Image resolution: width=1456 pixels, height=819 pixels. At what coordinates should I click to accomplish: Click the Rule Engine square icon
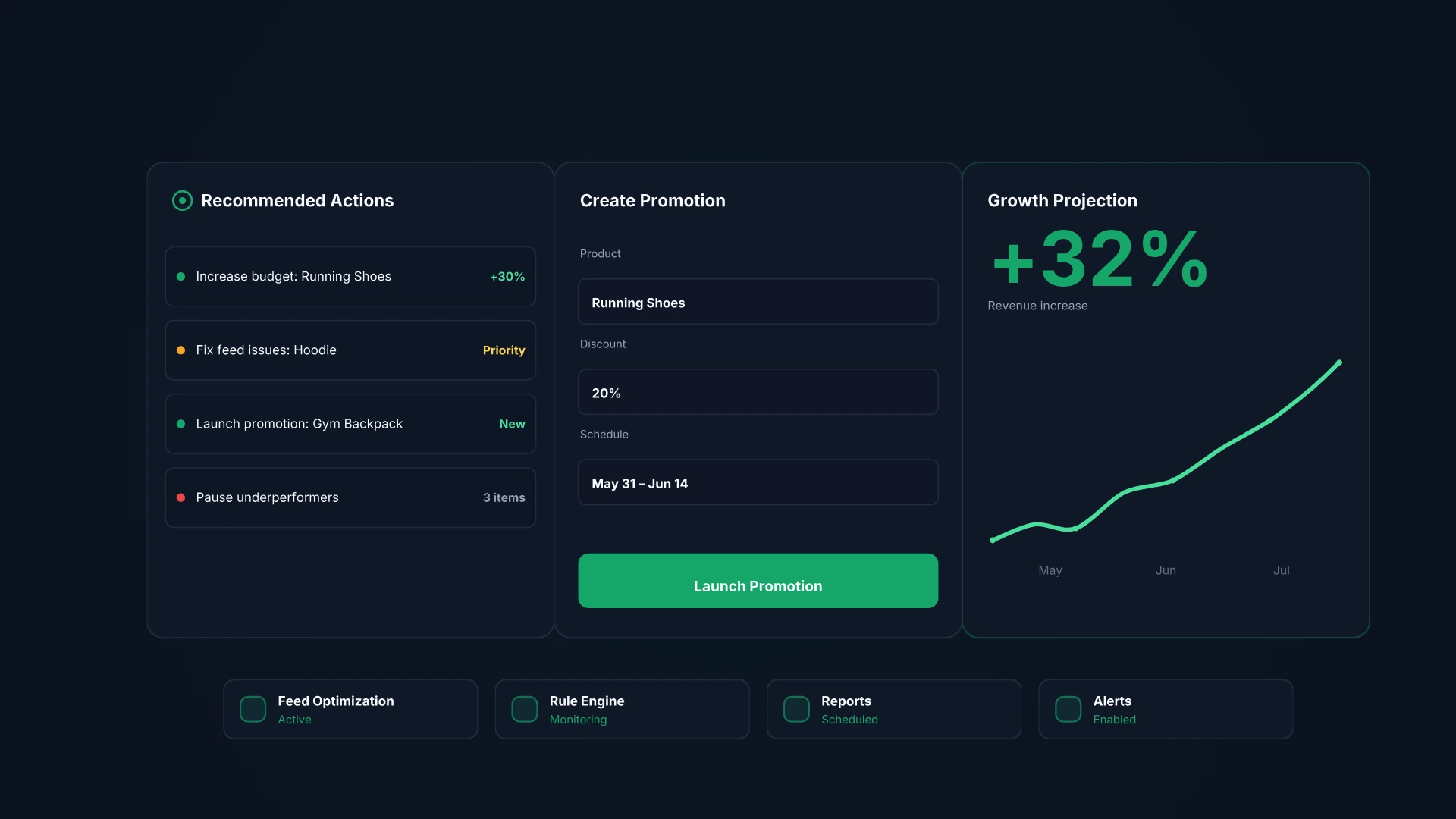[x=525, y=709]
